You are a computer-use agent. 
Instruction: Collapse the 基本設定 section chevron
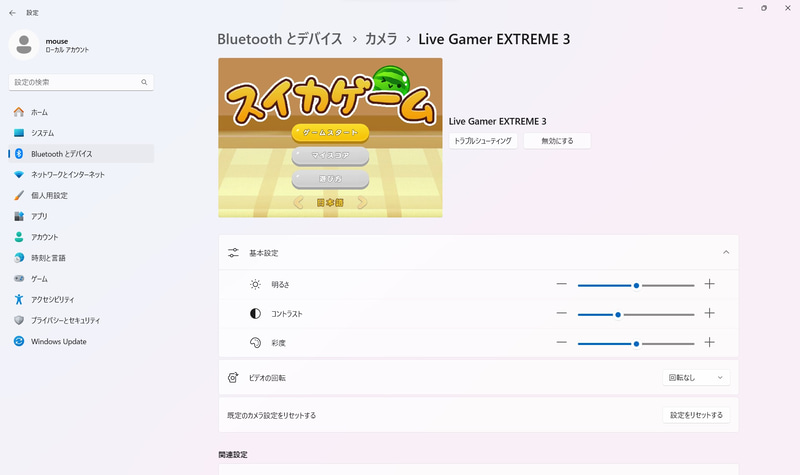pos(726,253)
